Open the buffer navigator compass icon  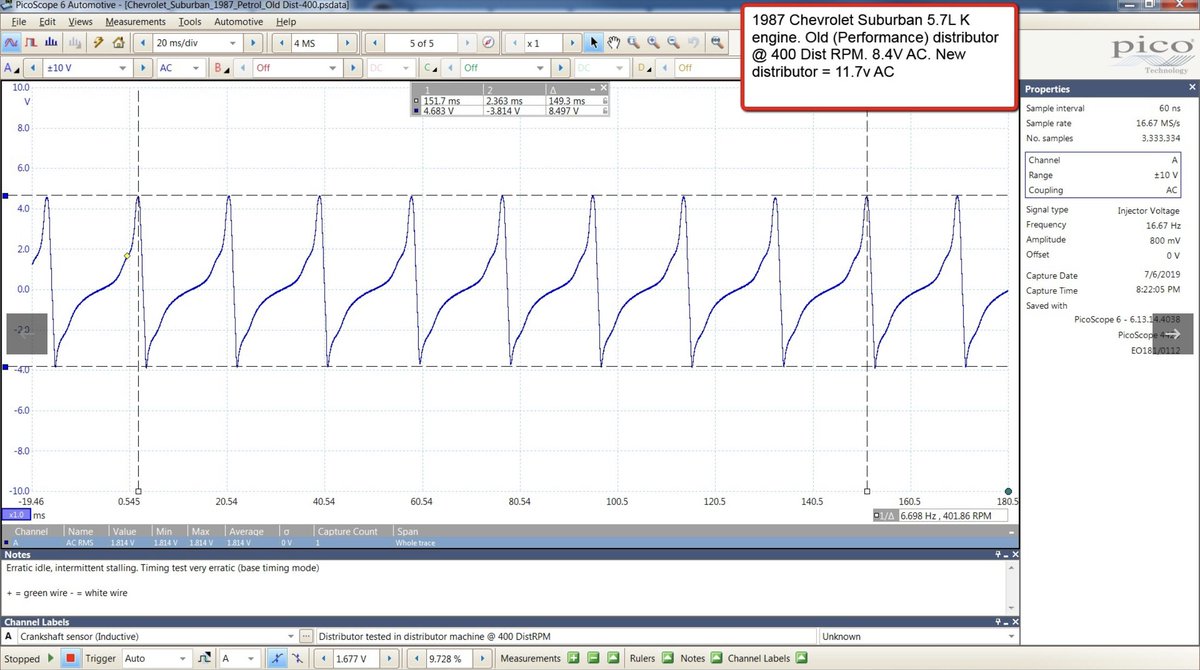pos(488,43)
